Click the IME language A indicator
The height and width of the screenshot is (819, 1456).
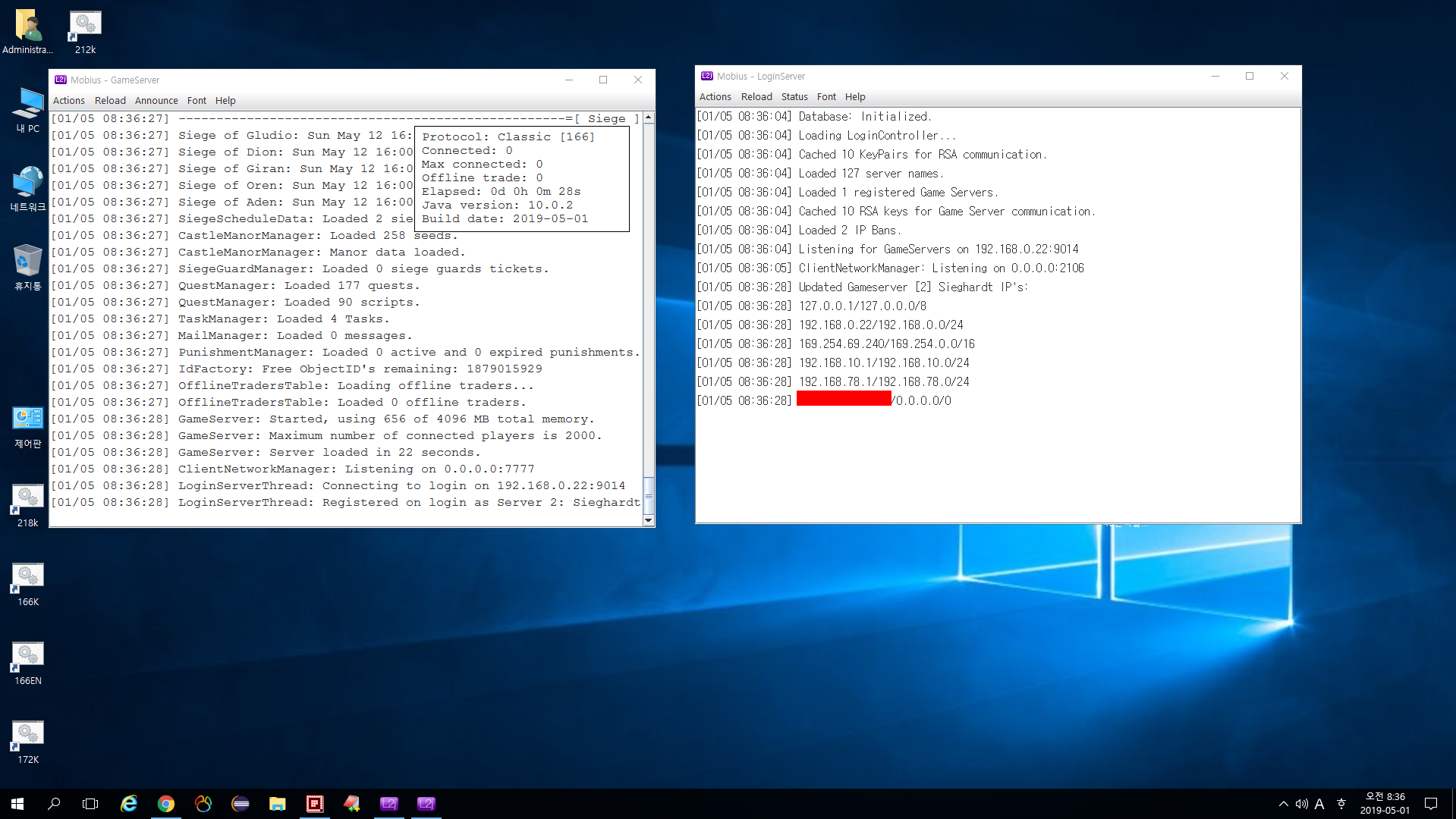coord(1319,804)
